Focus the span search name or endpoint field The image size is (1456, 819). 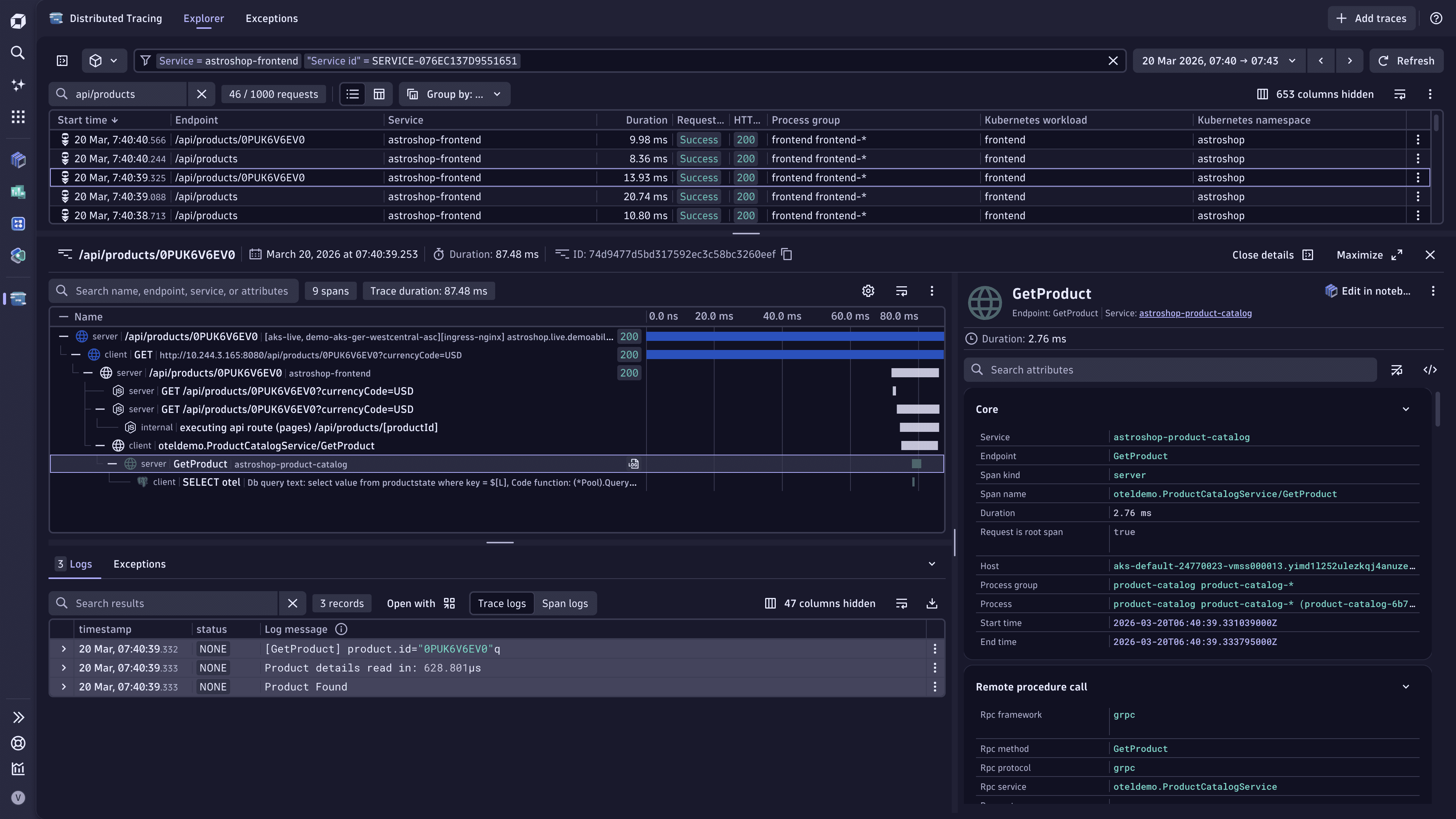pyautogui.click(x=174, y=291)
